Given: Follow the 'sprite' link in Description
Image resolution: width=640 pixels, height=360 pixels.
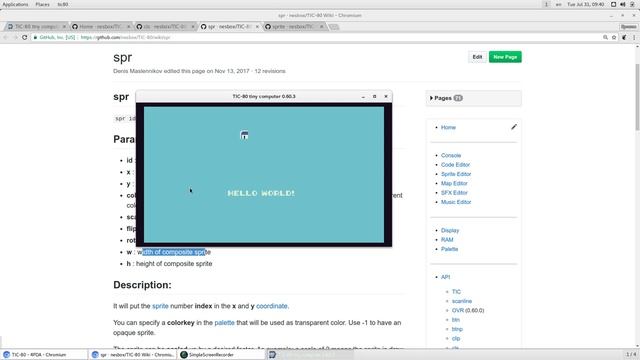Looking at the screenshot, I should pyautogui.click(x=160, y=306).
